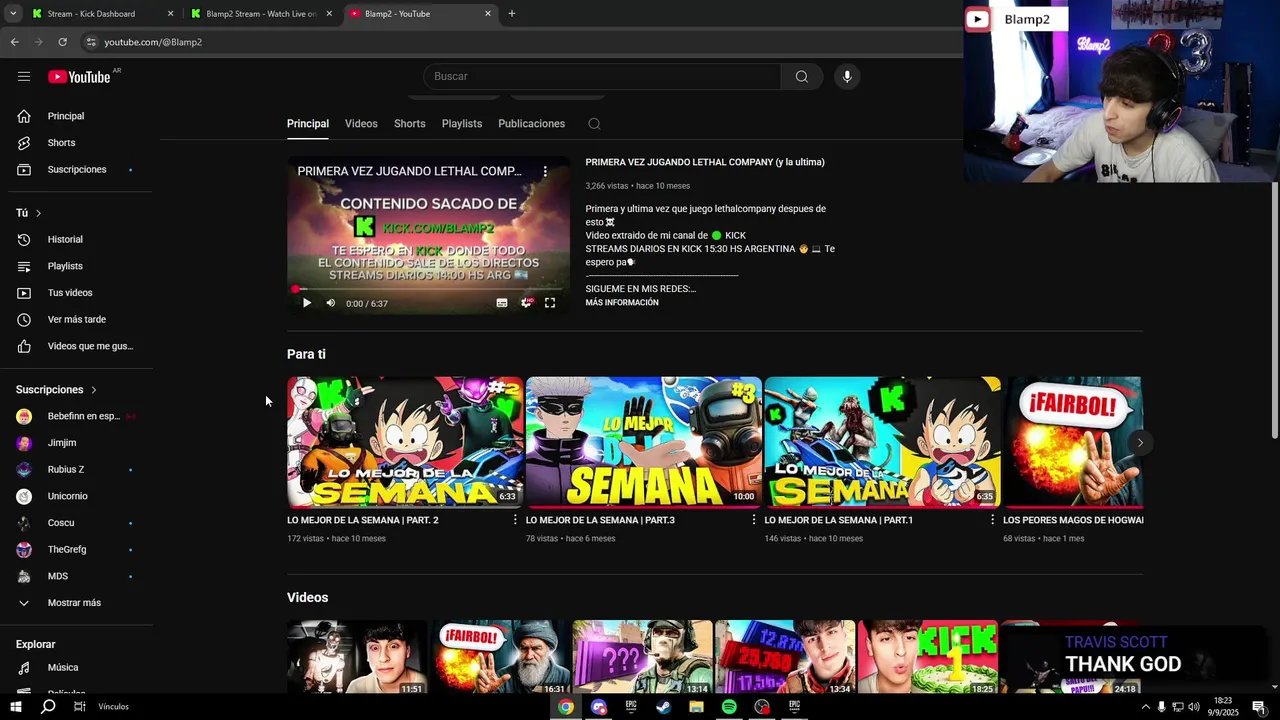Open Ver más tarde list

point(76,320)
